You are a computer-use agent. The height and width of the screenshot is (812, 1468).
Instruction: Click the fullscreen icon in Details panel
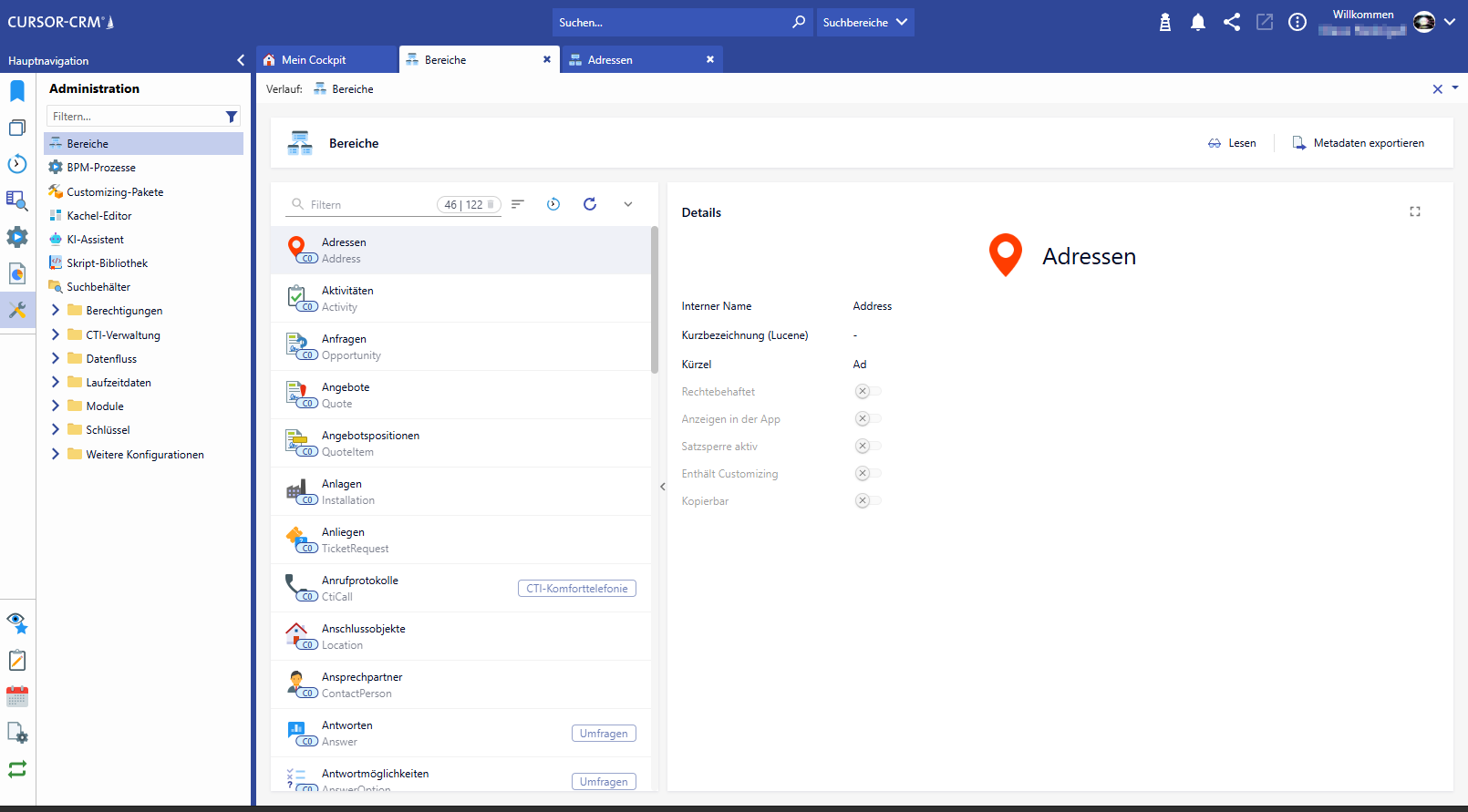pyautogui.click(x=1415, y=211)
